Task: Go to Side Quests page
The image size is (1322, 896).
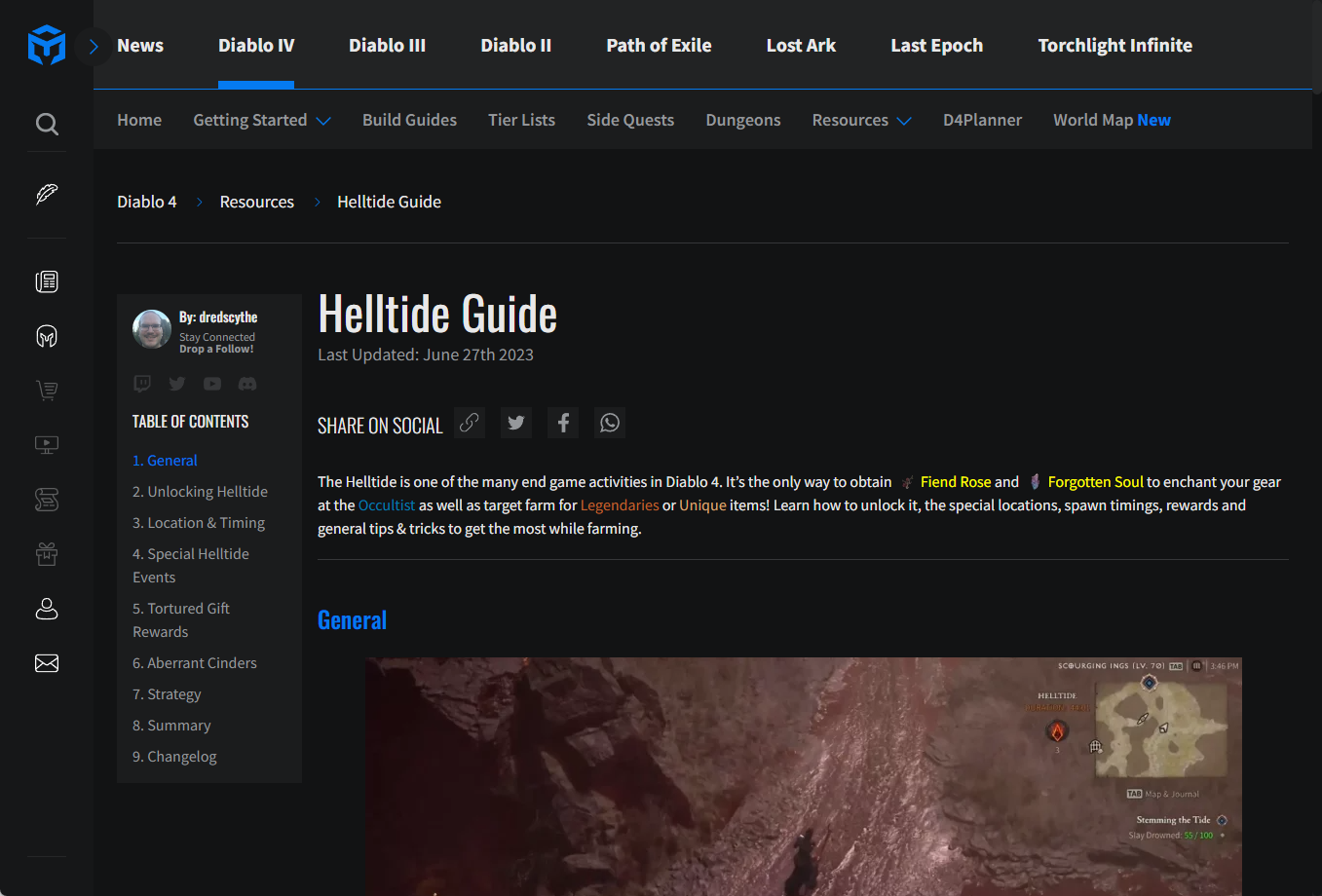Action: click(630, 120)
